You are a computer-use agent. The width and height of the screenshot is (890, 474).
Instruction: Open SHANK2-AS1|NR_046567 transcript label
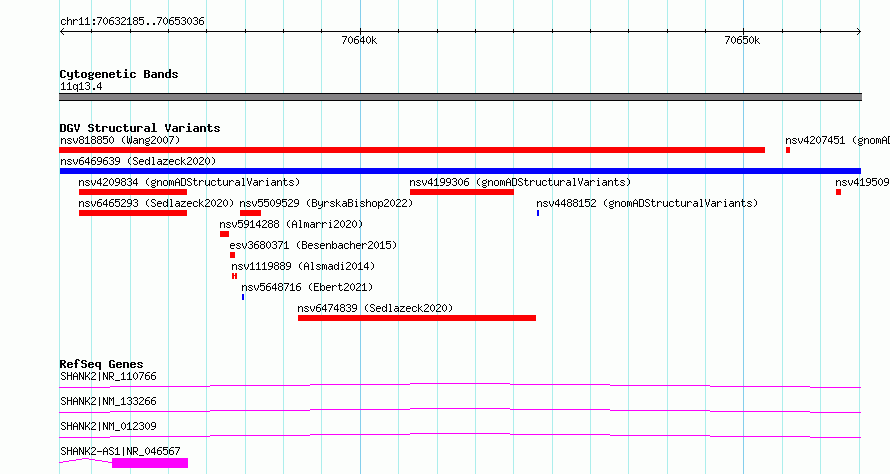120,451
